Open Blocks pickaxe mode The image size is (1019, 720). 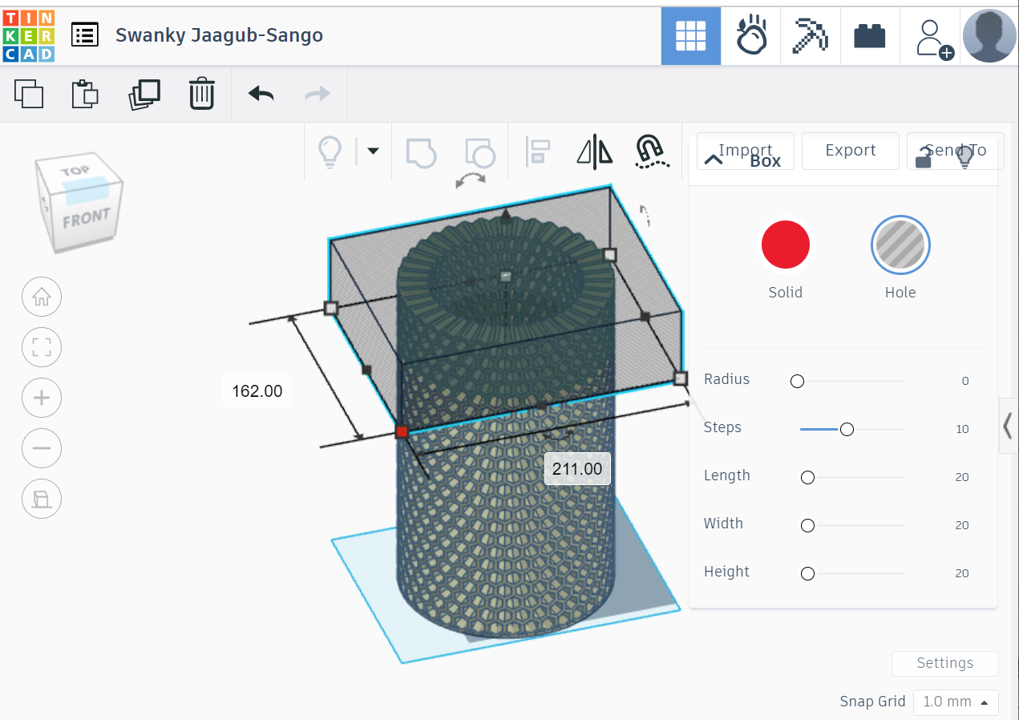(810, 36)
